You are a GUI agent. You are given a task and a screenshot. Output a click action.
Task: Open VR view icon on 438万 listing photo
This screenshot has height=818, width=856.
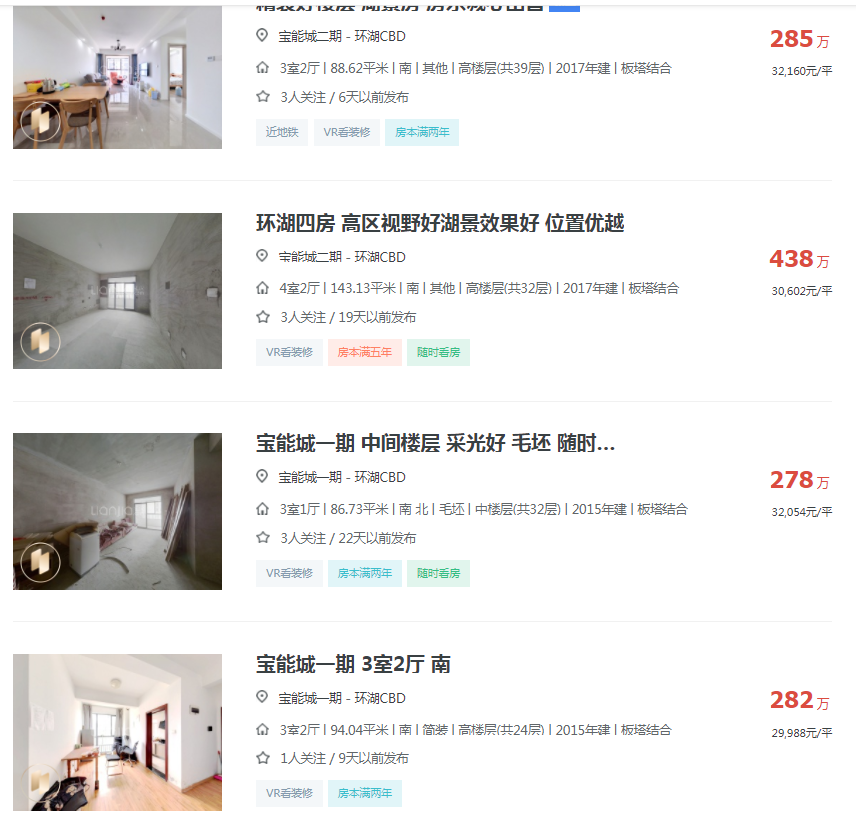pyautogui.click(x=40, y=341)
